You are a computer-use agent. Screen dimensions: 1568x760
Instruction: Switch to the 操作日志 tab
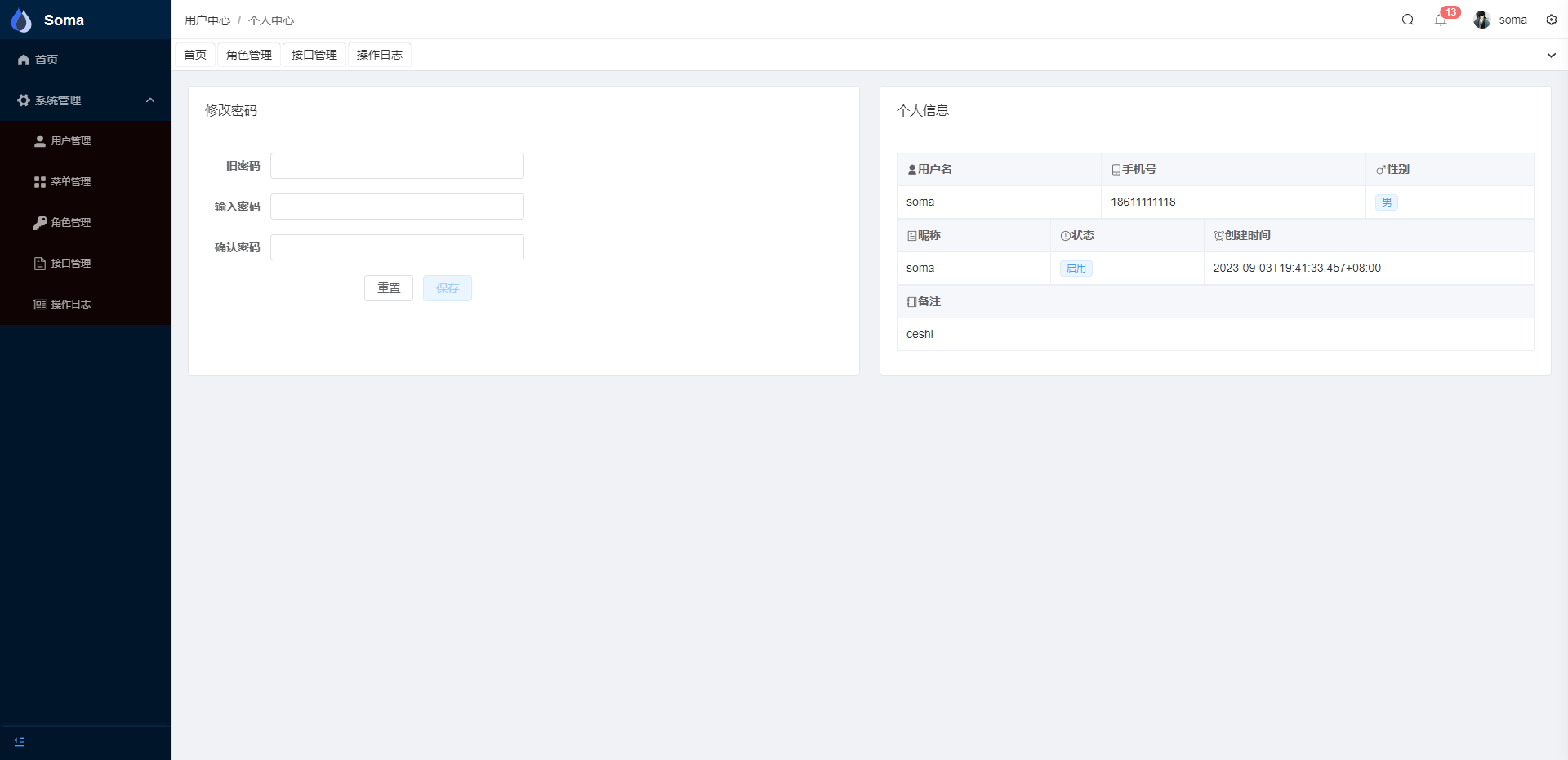point(380,55)
